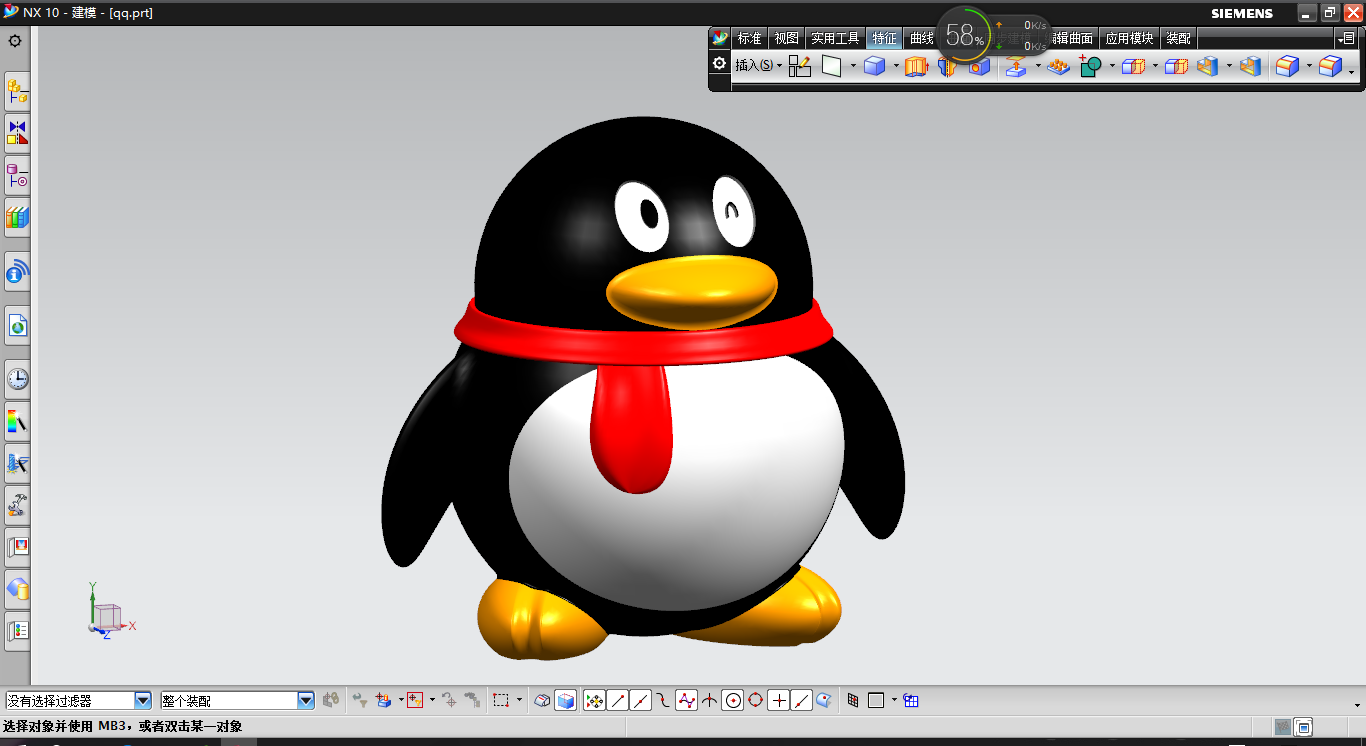Expand the Datum Plane dropdown arrow
The width and height of the screenshot is (1366, 746).
[x=853, y=66]
